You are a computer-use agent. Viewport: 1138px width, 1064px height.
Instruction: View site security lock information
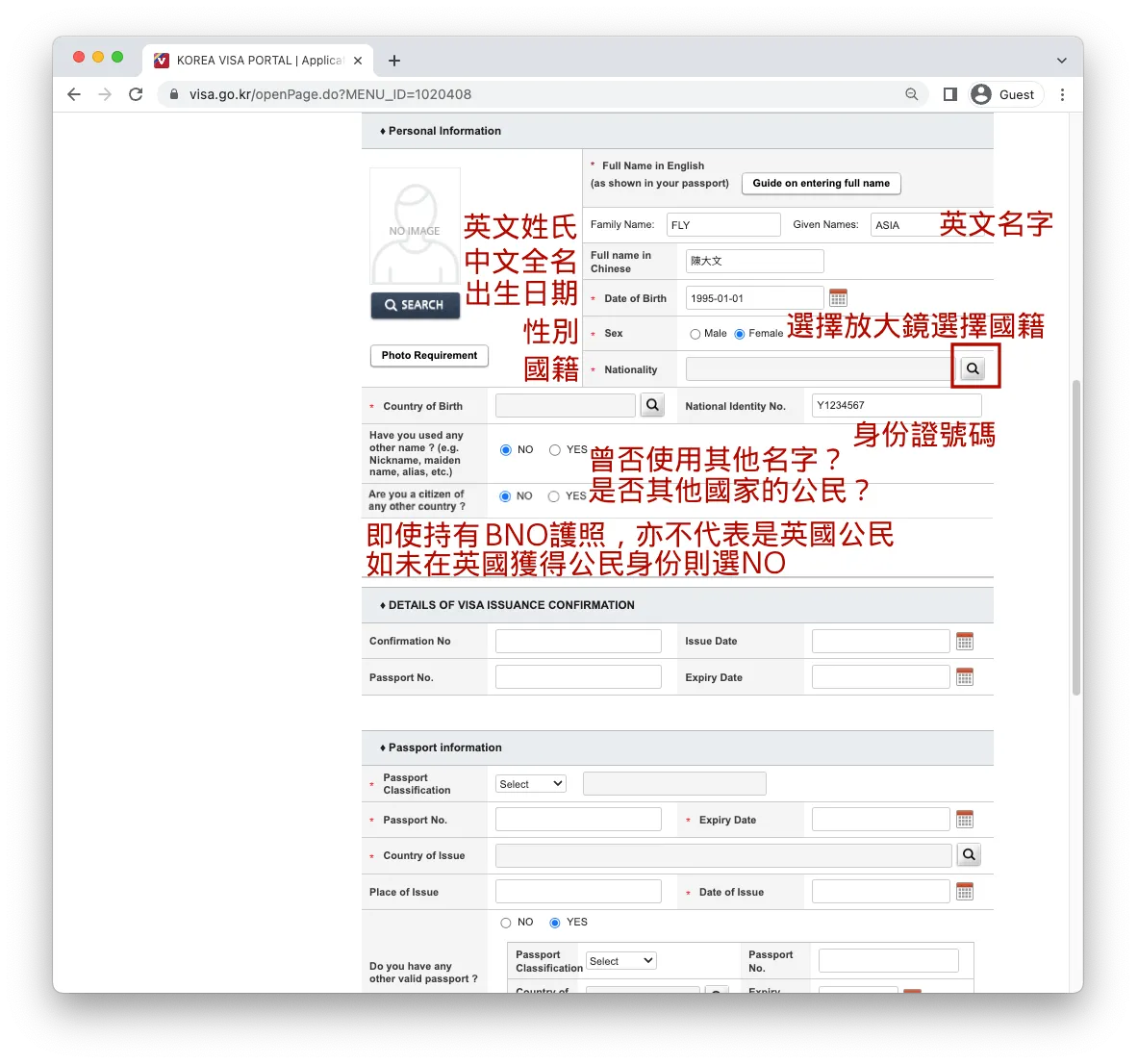tap(174, 94)
